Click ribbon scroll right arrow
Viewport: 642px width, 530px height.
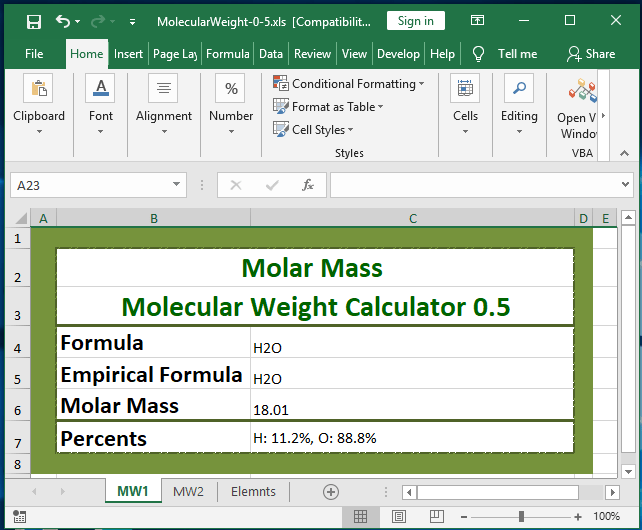coord(604,116)
